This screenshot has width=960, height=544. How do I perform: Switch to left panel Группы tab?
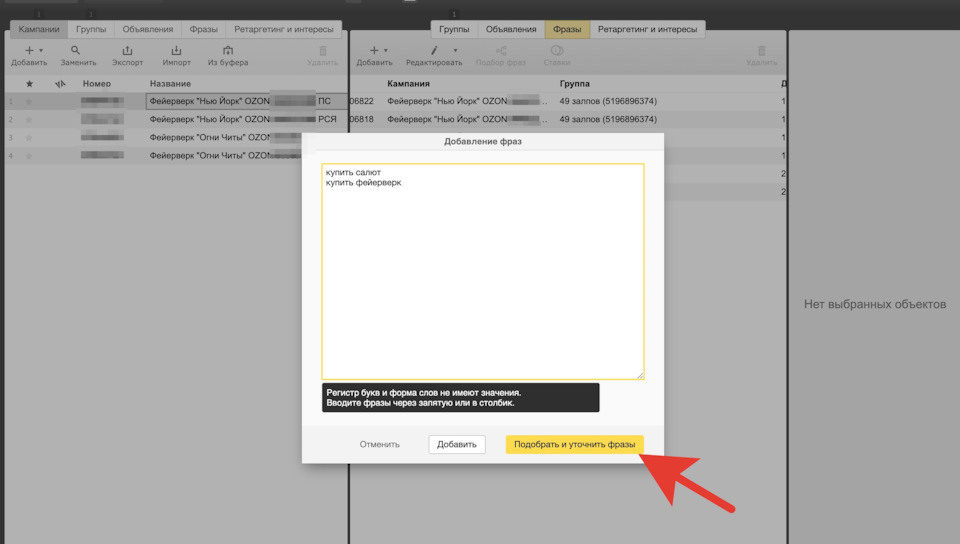[x=91, y=29]
